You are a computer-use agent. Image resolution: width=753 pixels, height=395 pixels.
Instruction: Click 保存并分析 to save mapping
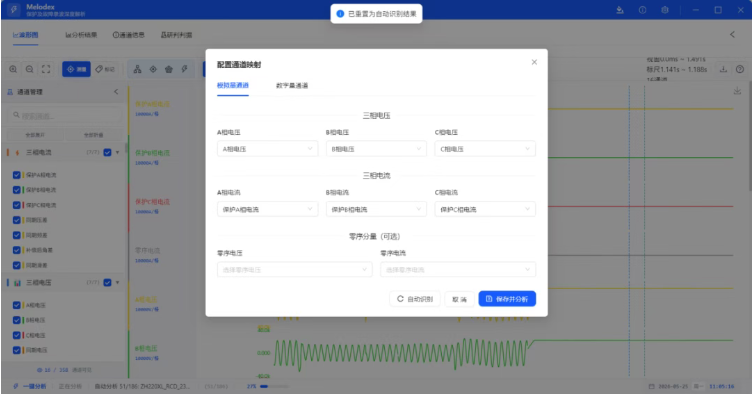click(507, 299)
